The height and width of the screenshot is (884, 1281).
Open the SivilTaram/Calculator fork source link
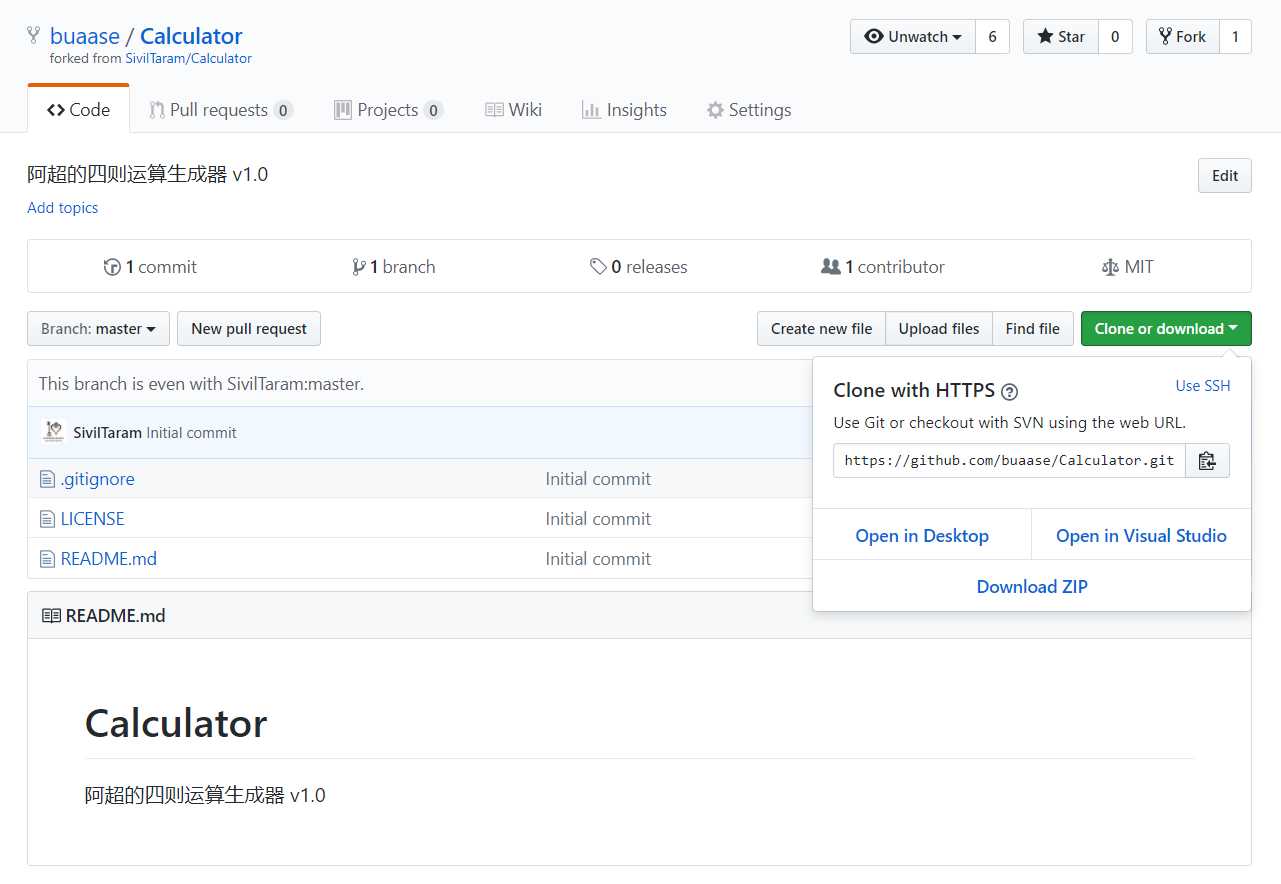189,59
